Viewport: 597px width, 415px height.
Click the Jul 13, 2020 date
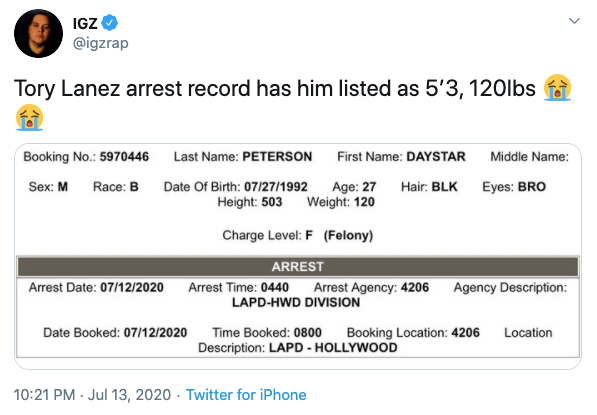(x=129, y=395)
